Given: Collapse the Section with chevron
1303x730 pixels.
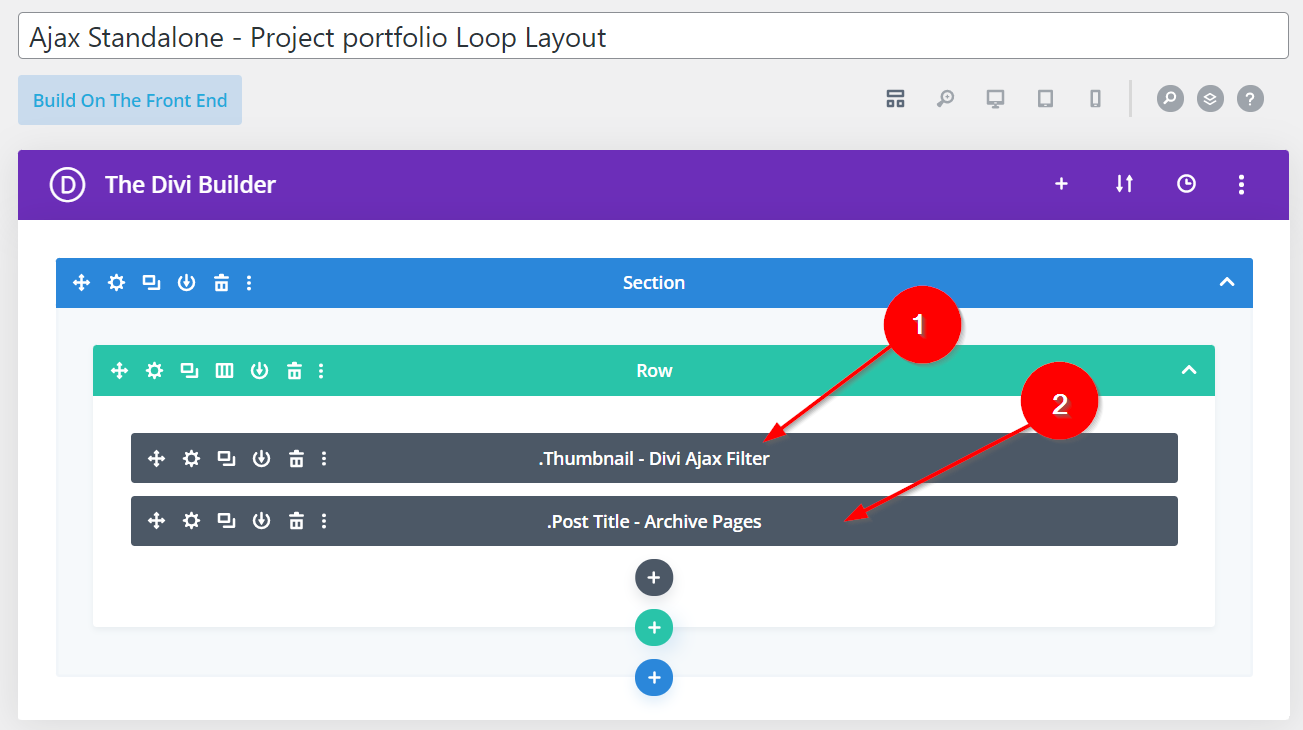Looking at the screenshot, I should (x=1227, y=283).
